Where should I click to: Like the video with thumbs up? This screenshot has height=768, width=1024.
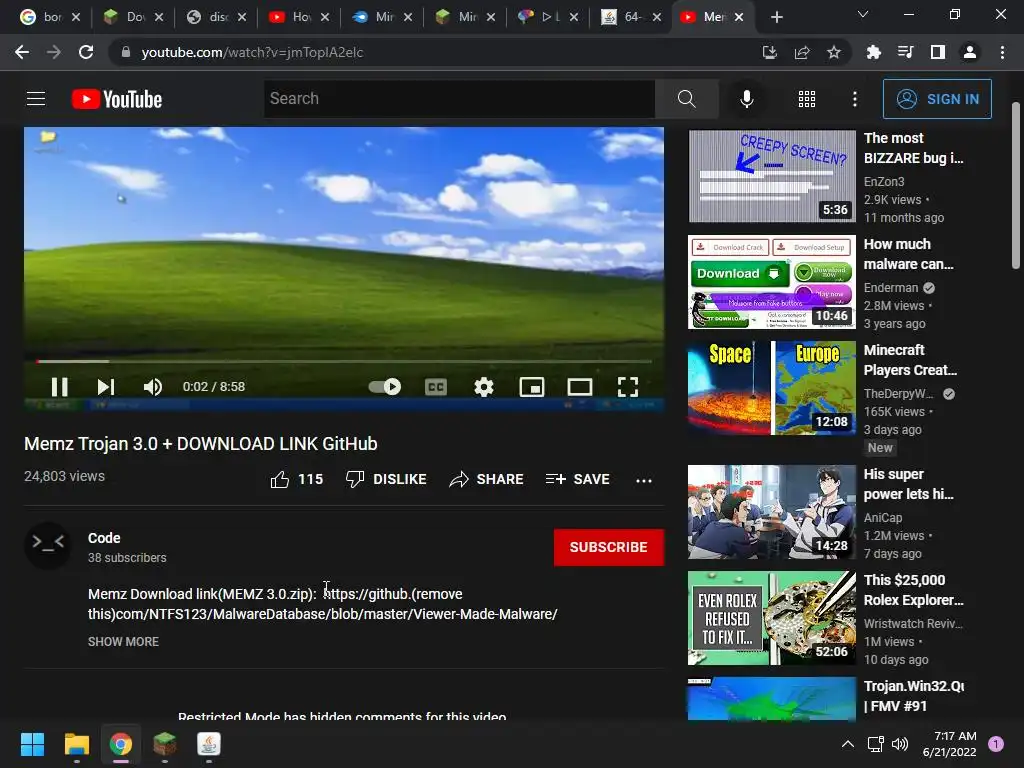(296, 479)
